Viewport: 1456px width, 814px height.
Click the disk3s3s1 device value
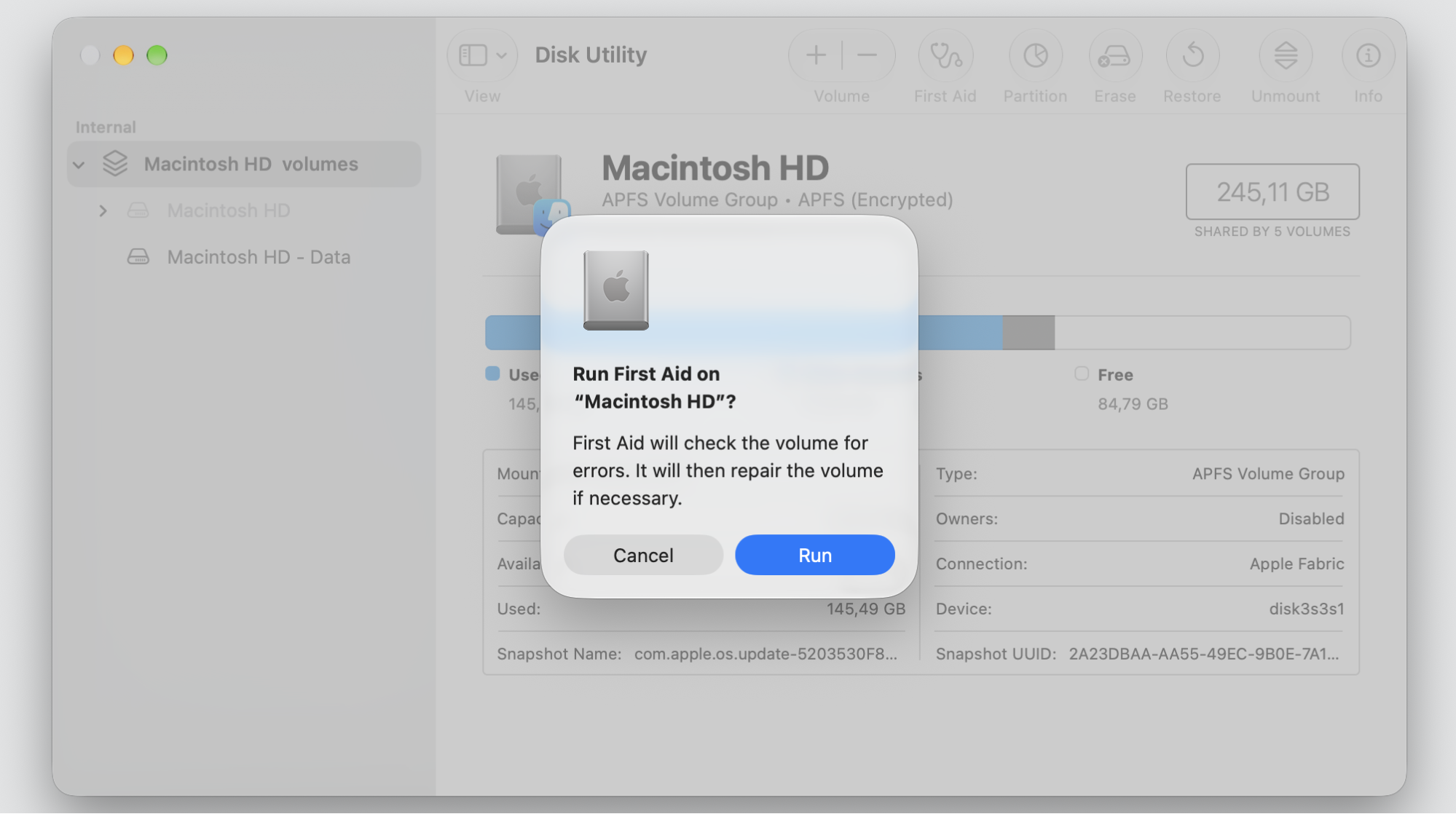click(1307, 609)
